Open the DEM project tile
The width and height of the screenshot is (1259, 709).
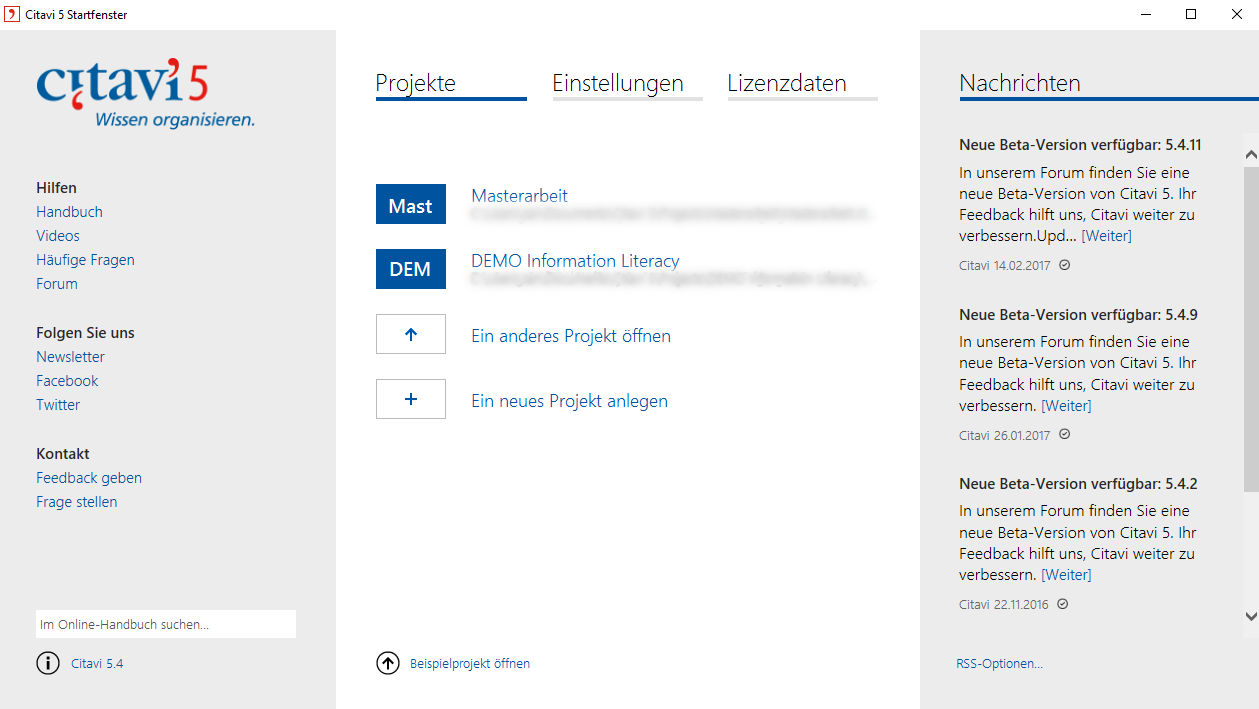411,269
